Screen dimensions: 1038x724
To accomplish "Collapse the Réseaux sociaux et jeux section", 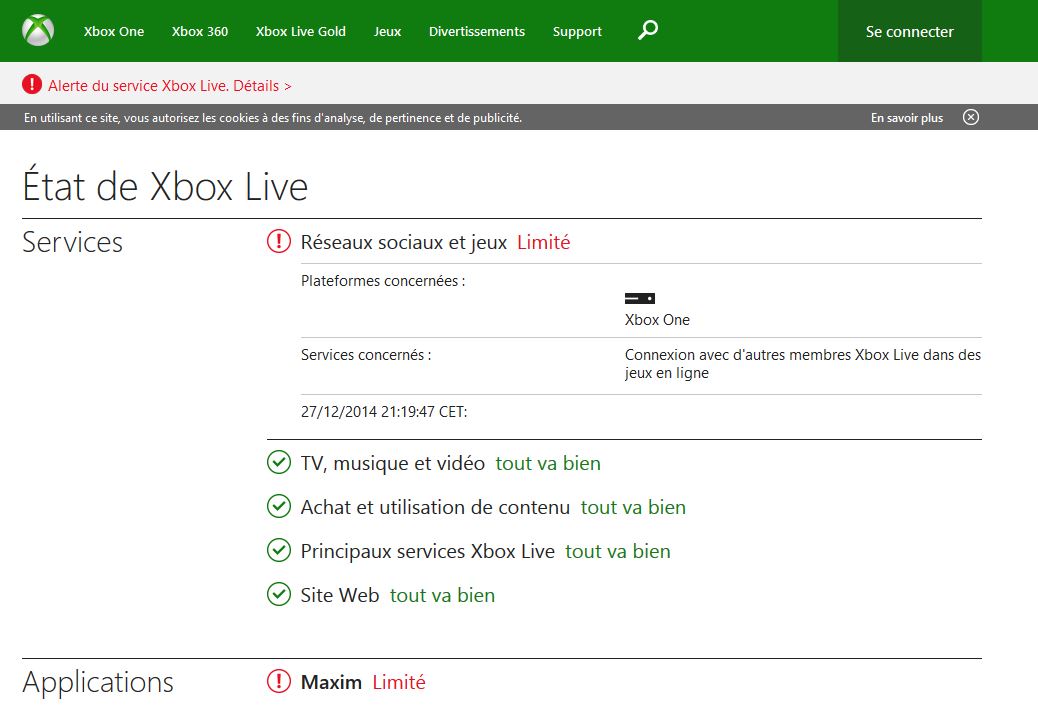I will point(404,242).
